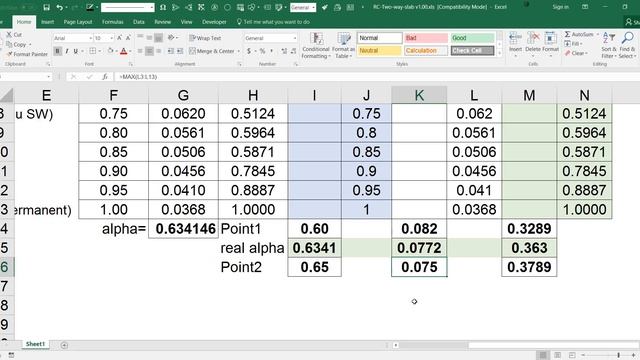Click the Cut scissors icon
The width and height of the screenshot is (640, 360).
[9, 35]
